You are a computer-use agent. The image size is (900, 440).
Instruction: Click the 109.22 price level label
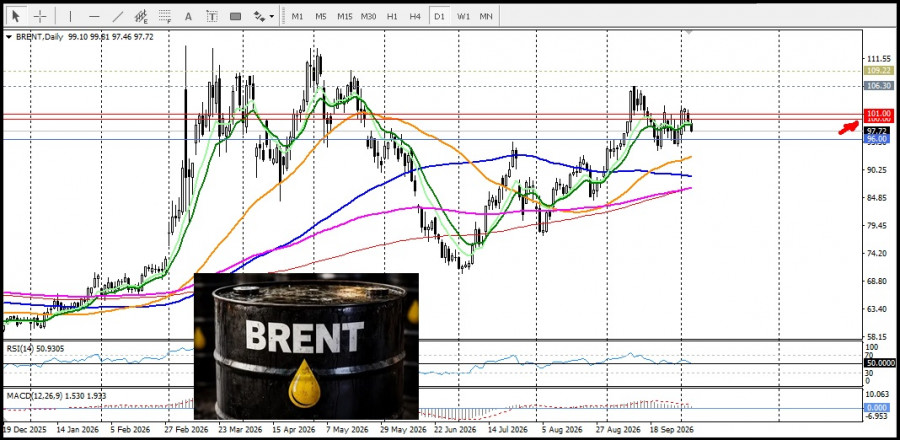(x=878, y=71)
